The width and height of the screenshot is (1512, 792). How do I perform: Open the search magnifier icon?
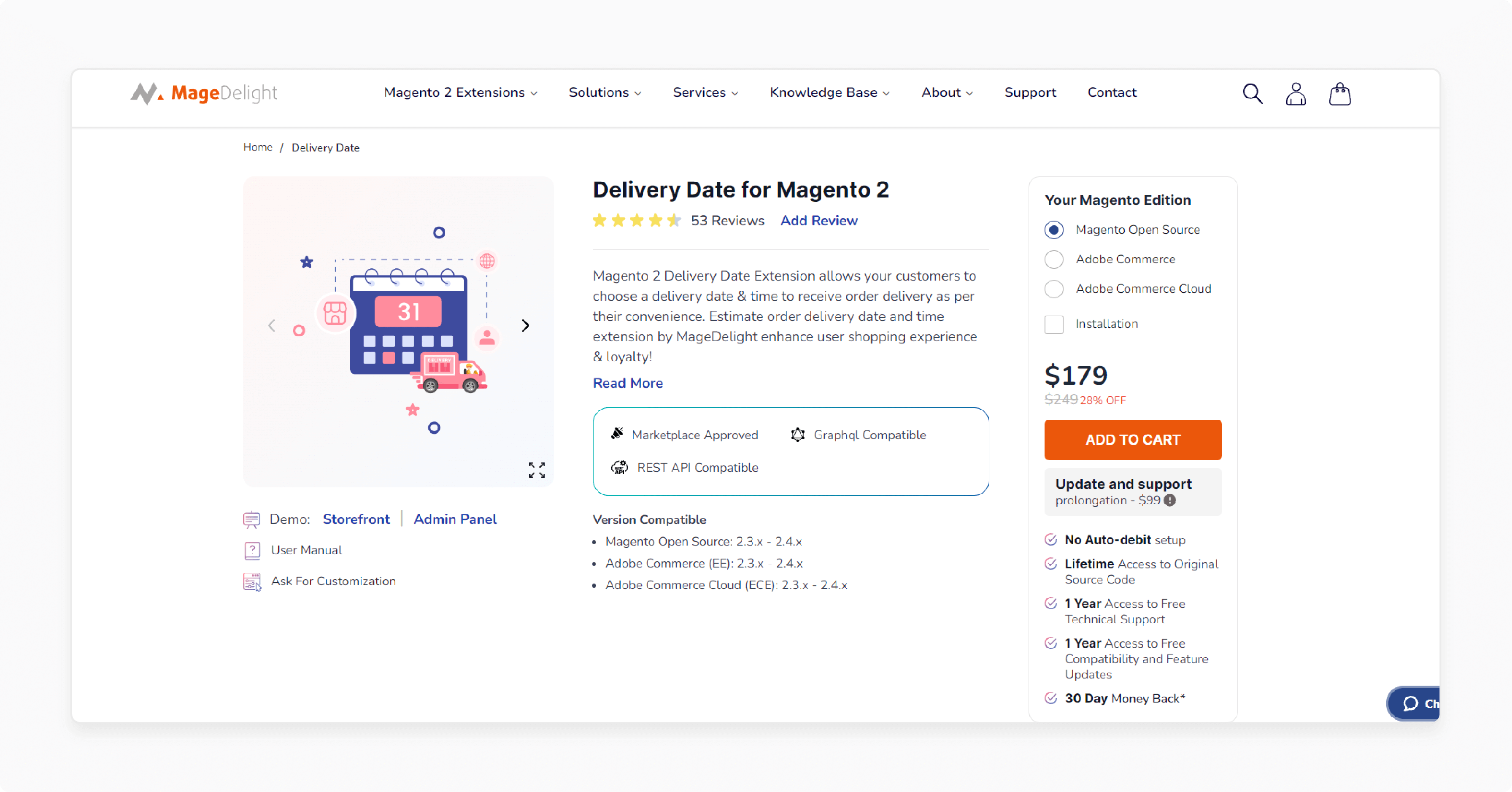(1252, 93)
